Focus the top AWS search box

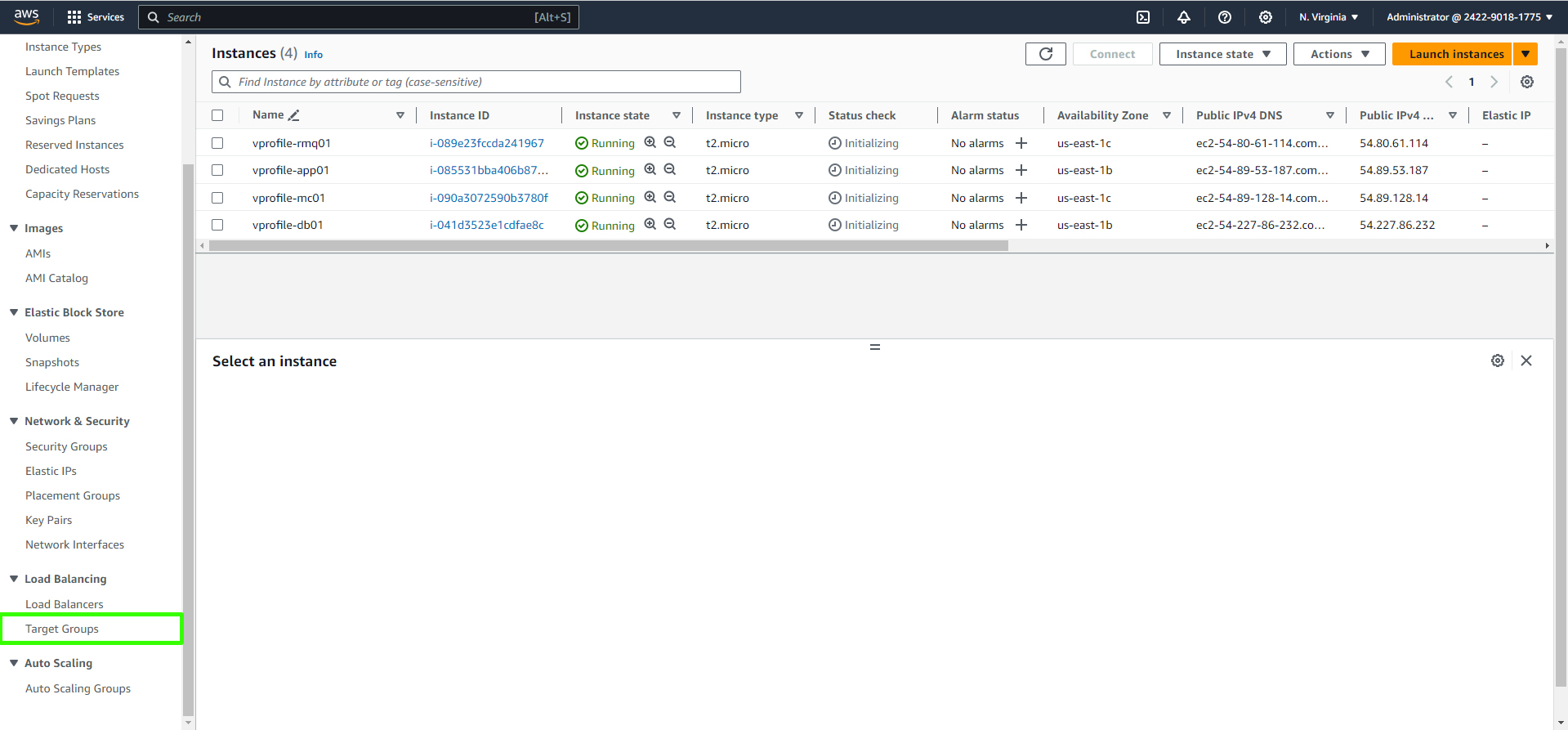pos(359,17)
